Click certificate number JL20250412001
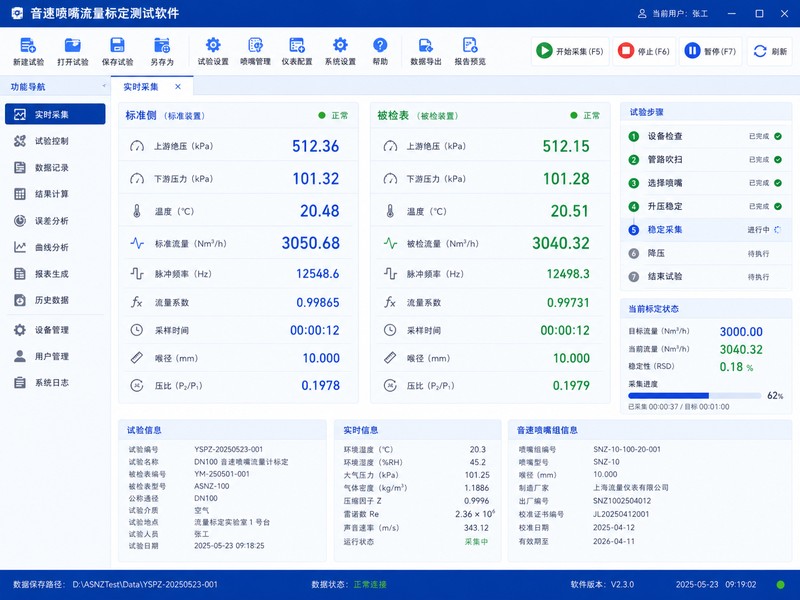The image size is (800, 600). click(621, 514)
